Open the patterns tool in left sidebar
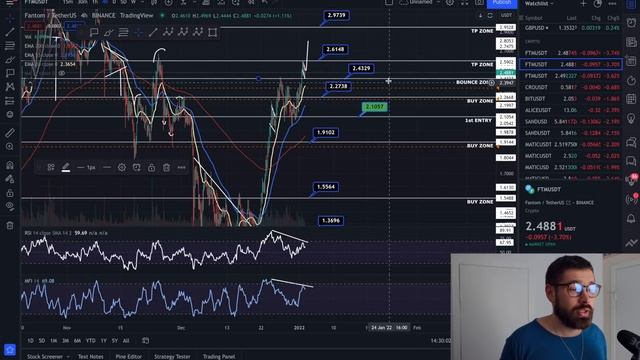Image resolution: width=640 pixels, height=360 pixels. pos(10,87)
